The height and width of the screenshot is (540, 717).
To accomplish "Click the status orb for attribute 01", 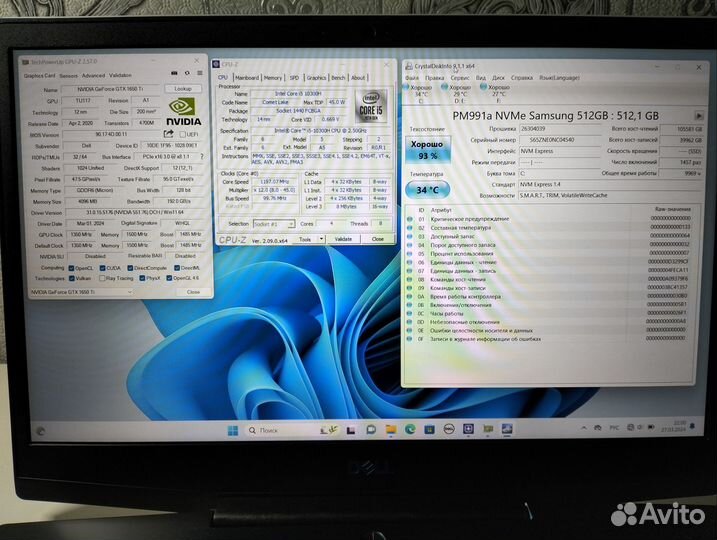I will pos(410,219).
